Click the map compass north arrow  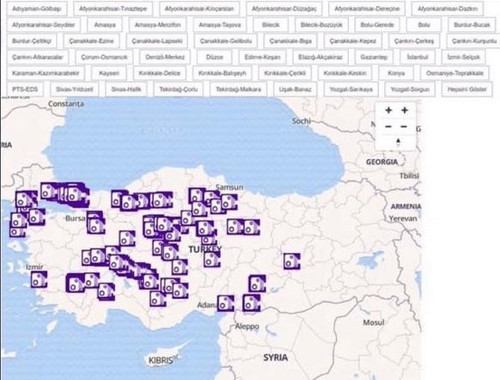398,142
